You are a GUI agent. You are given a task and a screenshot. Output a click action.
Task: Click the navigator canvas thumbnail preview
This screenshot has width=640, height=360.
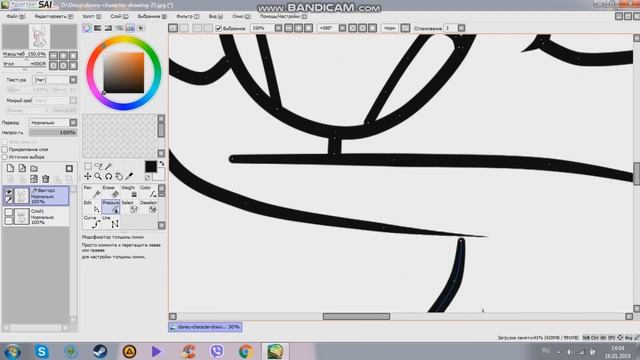tap(40, 36)
